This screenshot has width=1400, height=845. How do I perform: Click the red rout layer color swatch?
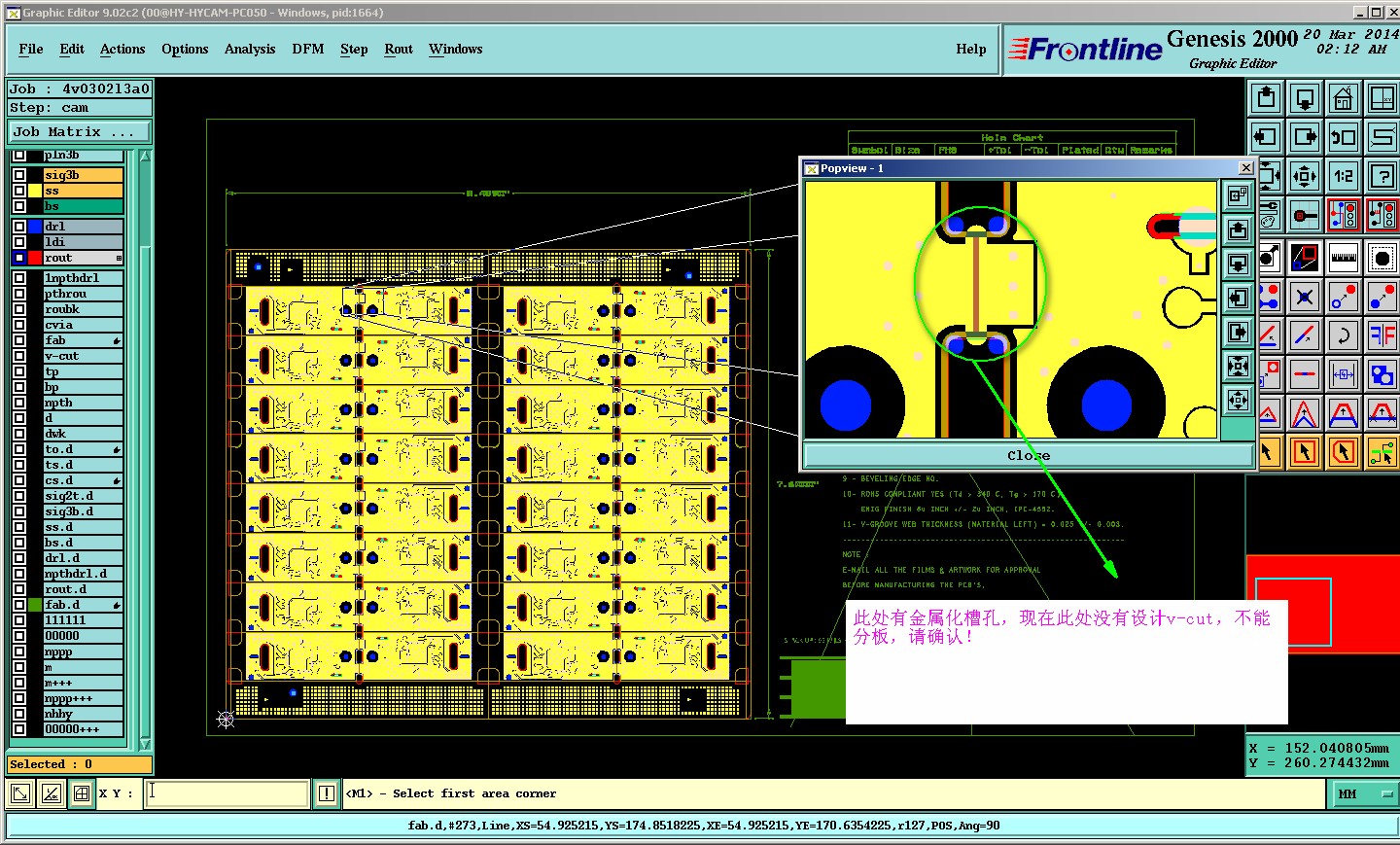click(x=35, y=258)
